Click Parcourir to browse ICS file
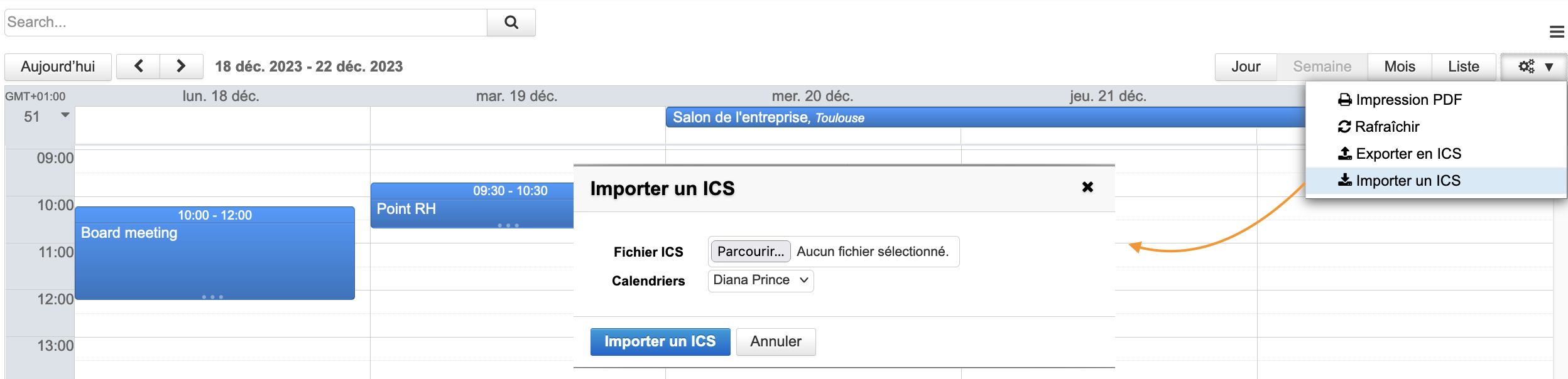 click(750, 252)
